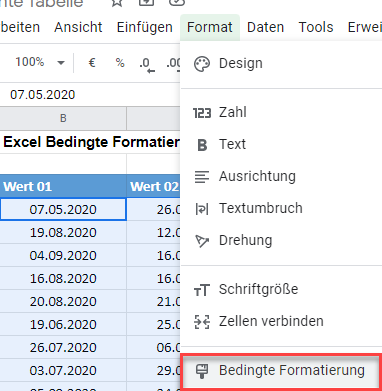The height and width of the screenshot is (391, 382).
Task: Click the rotation icon beside Drehung
Action: click(202, 241)
